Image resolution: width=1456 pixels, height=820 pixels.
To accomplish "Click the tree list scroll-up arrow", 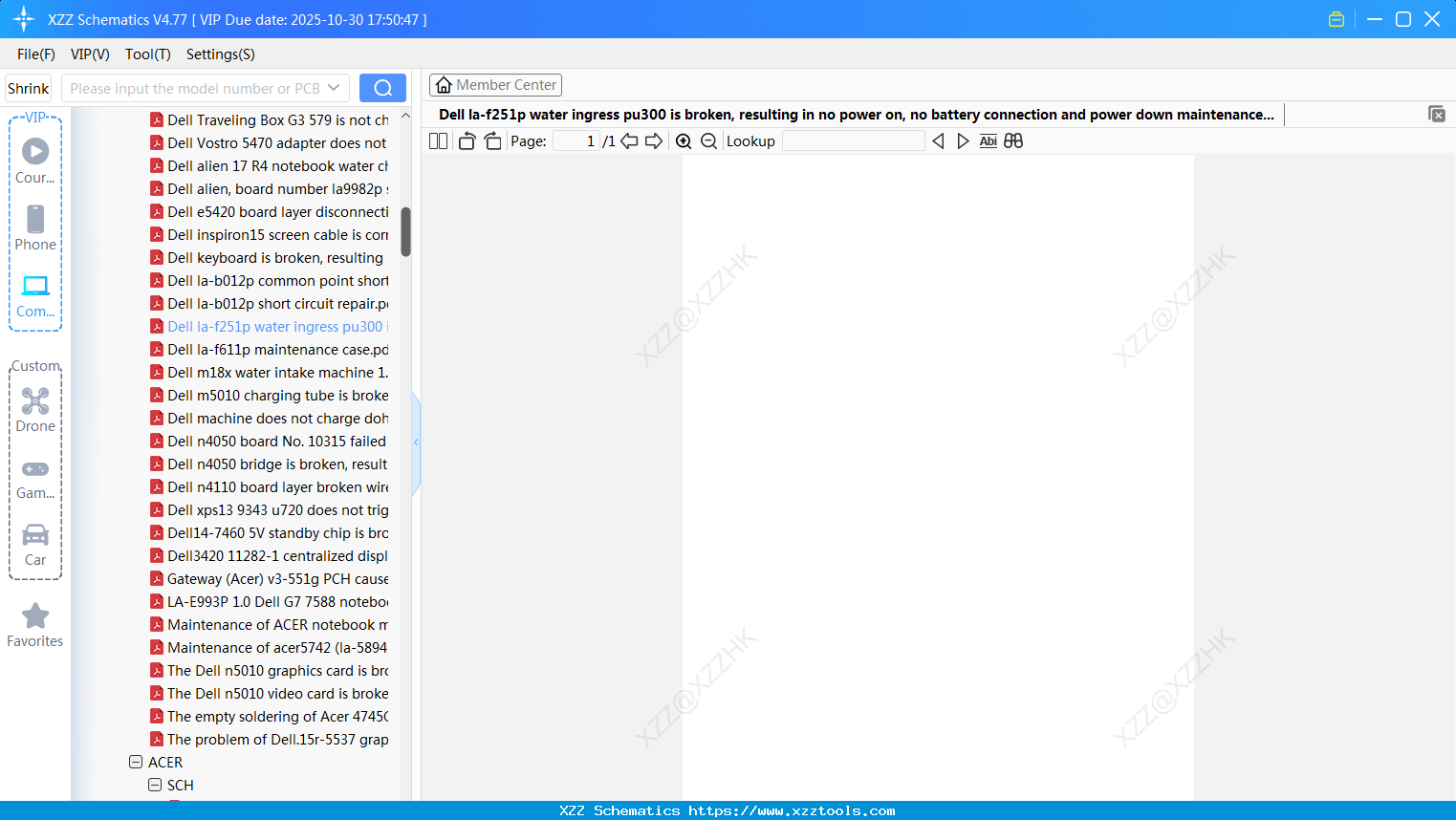I will 405,116.
